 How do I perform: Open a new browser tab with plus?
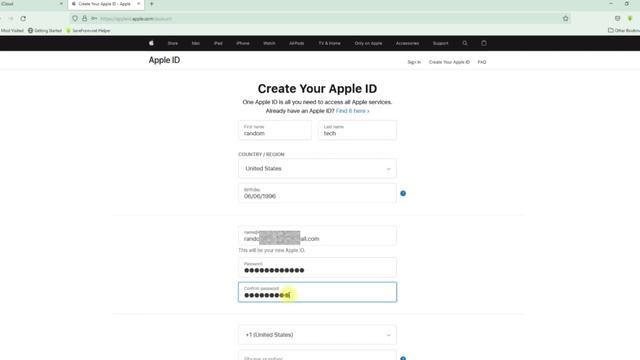(x=151, y=4)
